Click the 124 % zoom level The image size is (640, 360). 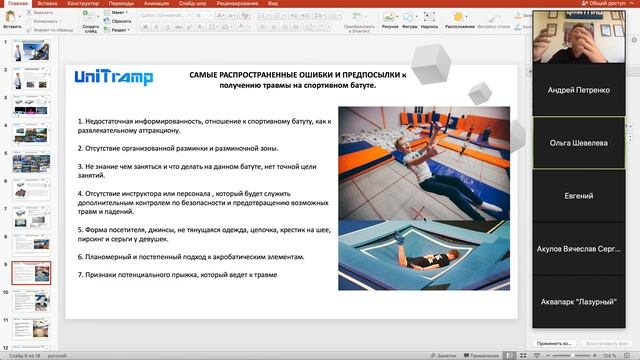[609, 356]
